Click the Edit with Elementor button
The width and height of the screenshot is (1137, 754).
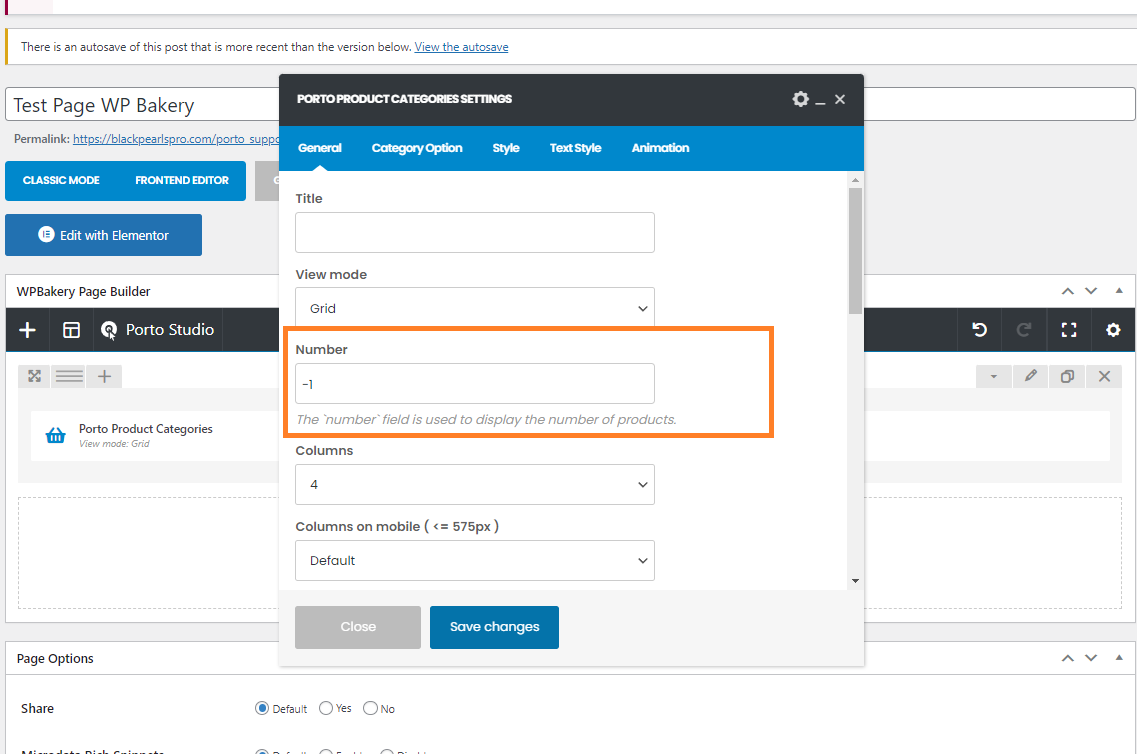click(104, 235)
